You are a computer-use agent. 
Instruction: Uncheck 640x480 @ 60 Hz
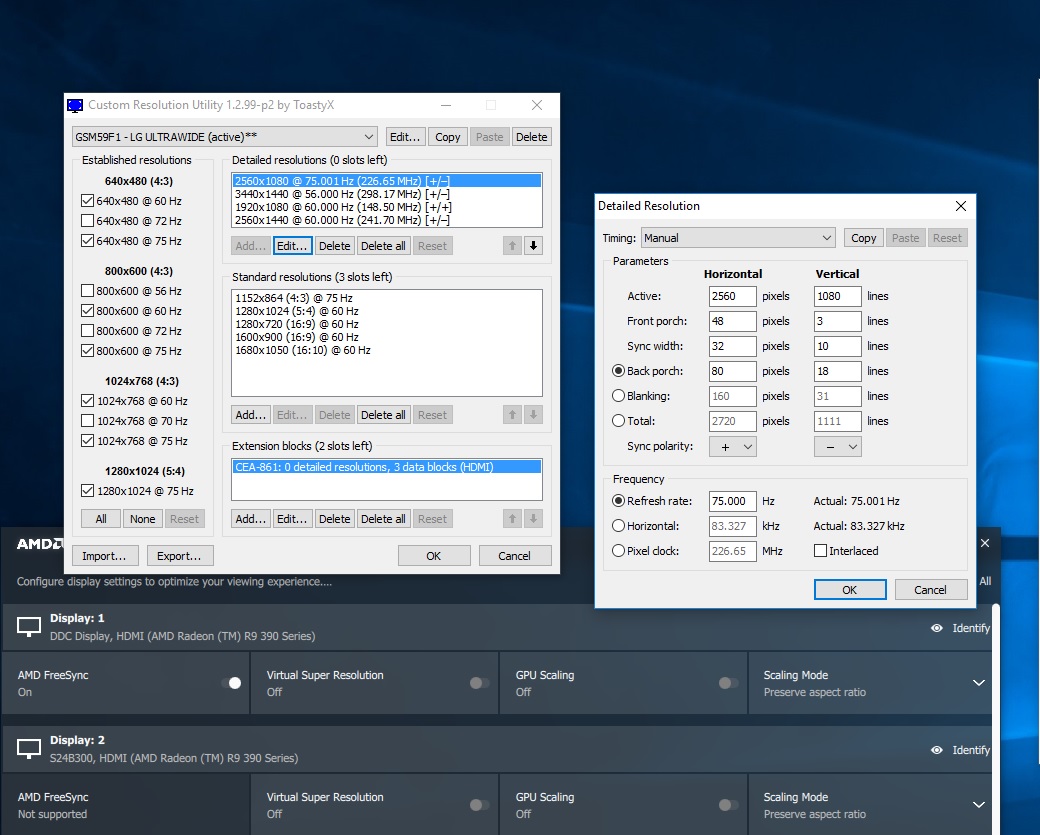pyautogui.click(x=87, y=200)
